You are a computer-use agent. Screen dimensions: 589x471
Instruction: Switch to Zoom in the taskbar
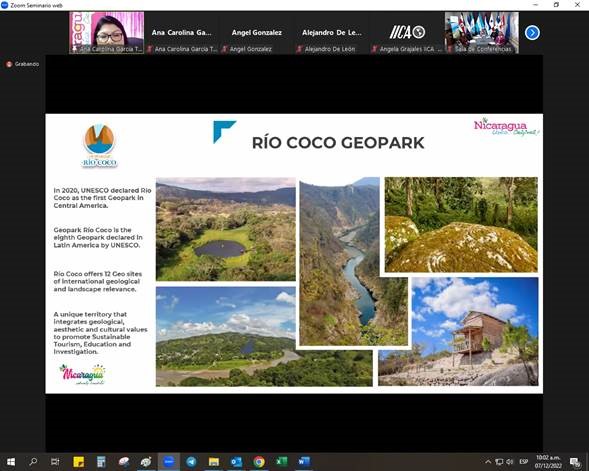[x=169, y=462]
